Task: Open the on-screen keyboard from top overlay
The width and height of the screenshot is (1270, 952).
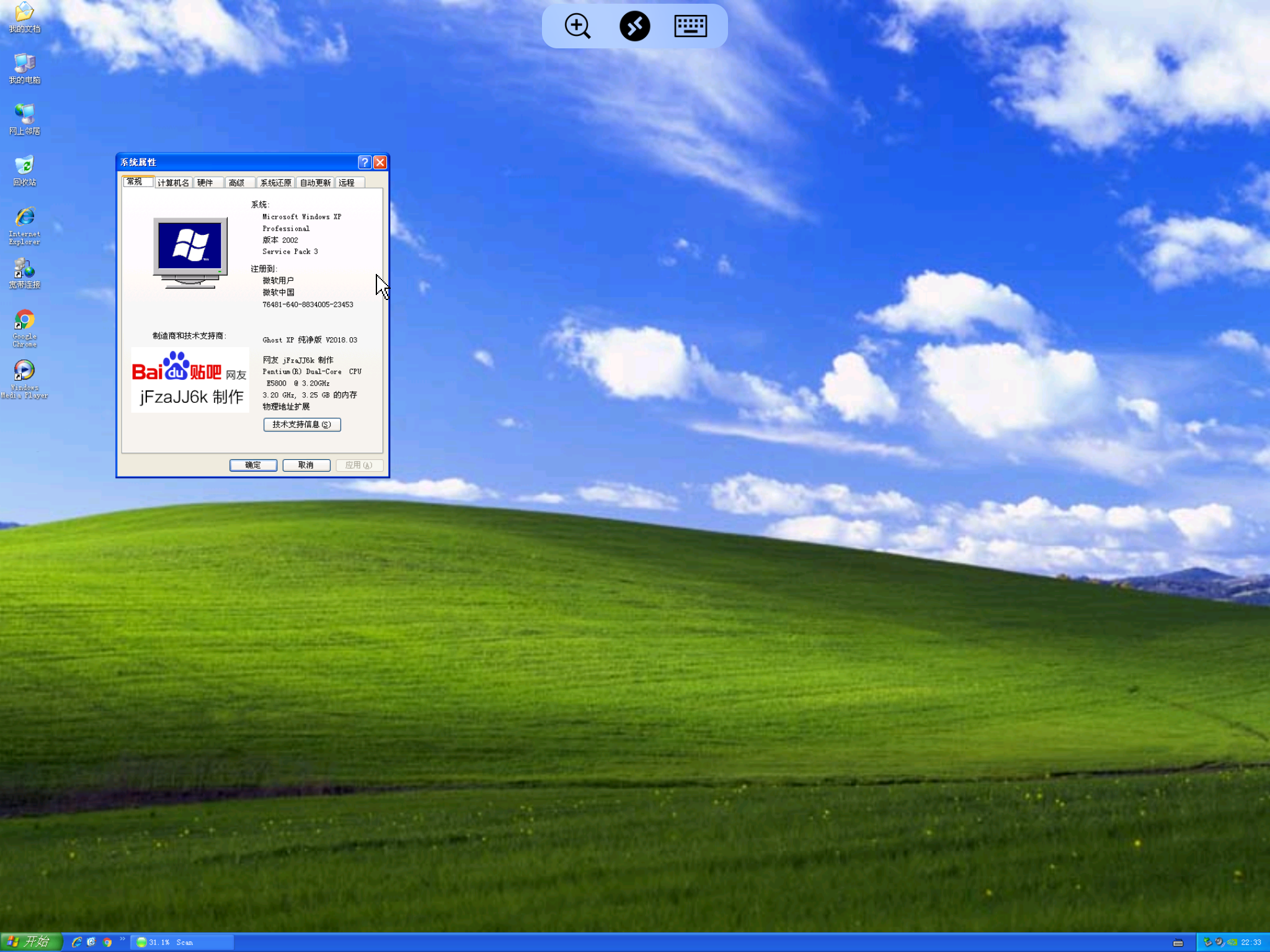Action: (x=690, y=26)
